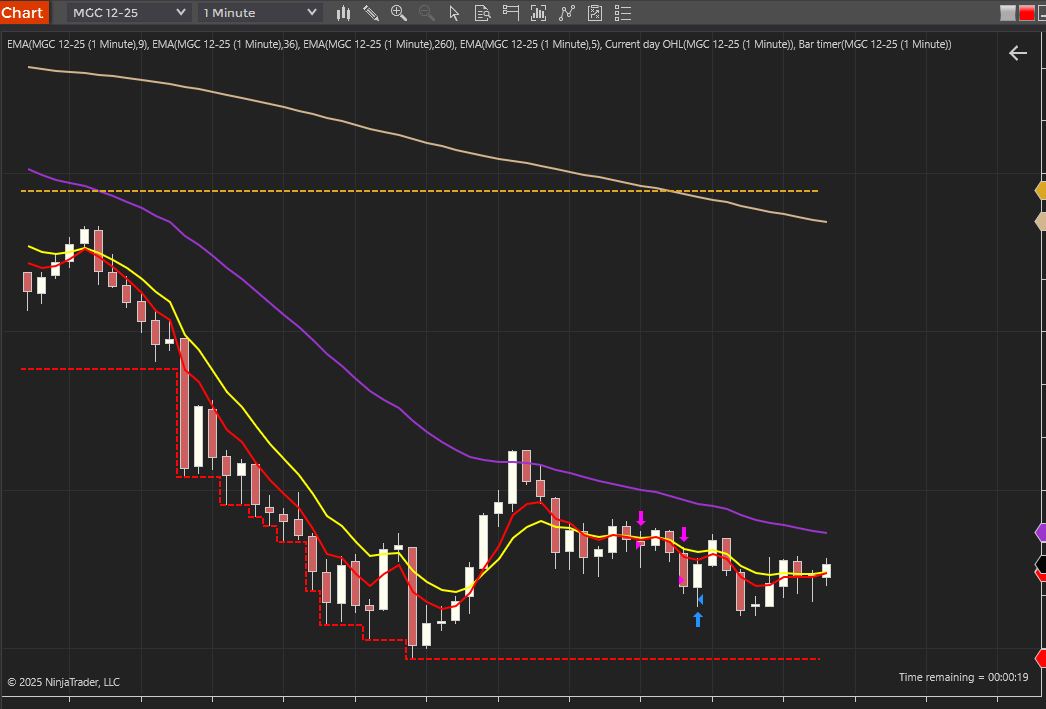Toggle the Chart Trader panel icon
This screenshot has width=1046, height=709.
(511, 13)
